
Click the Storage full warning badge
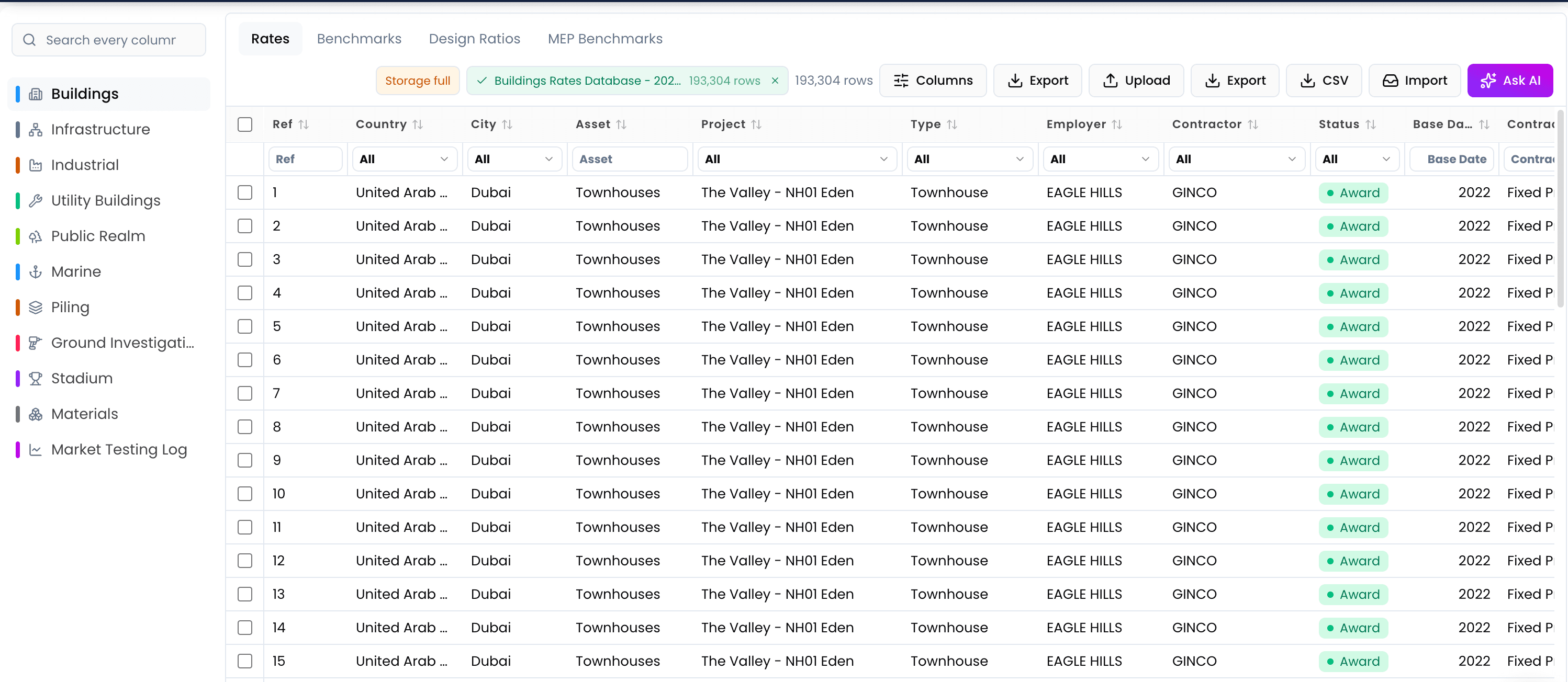click(418, 81)
